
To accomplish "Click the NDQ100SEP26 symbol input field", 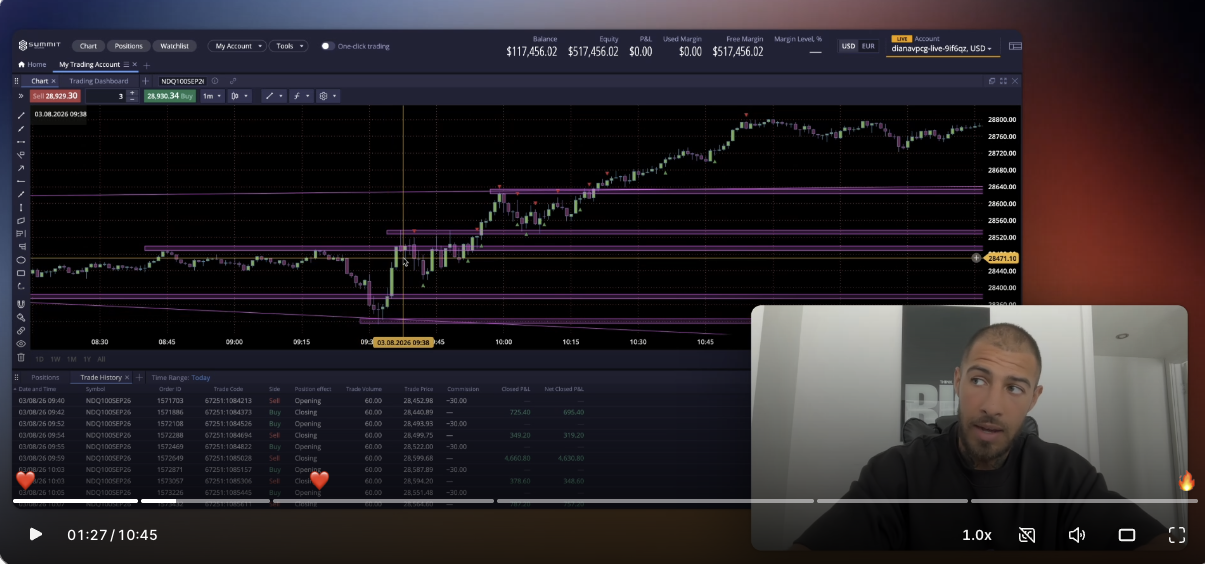I will (182, 81).
